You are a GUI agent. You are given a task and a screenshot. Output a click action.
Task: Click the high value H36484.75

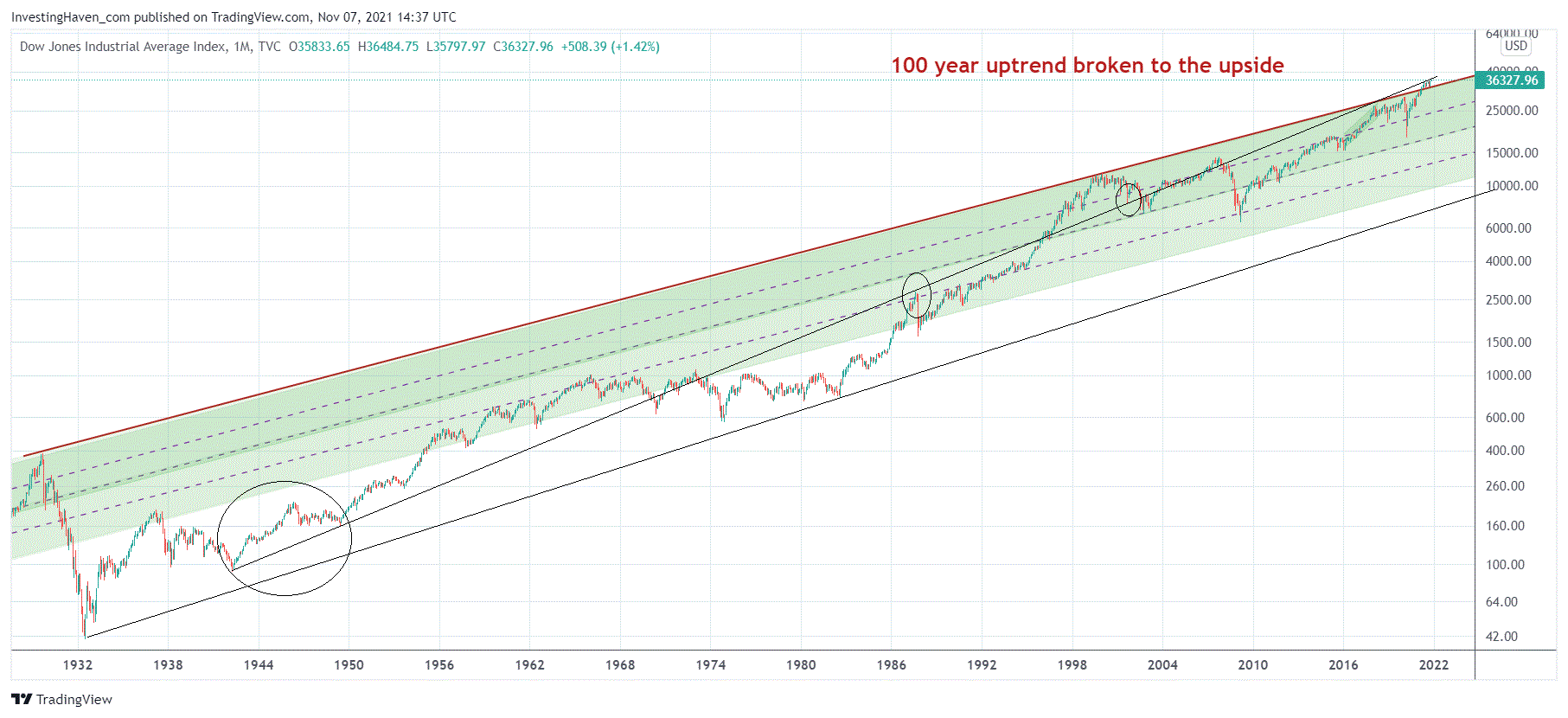(388, 47)
